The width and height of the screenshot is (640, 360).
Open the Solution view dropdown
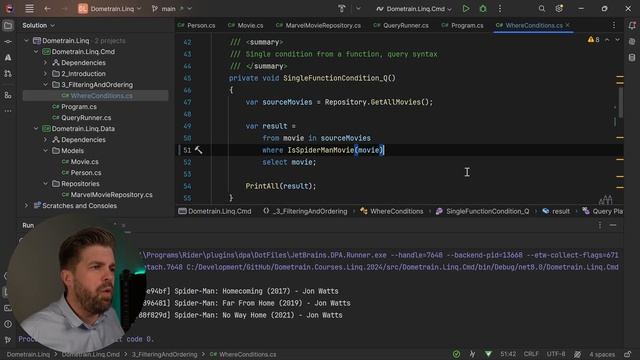pyautogui.click(x=38, y=25)
